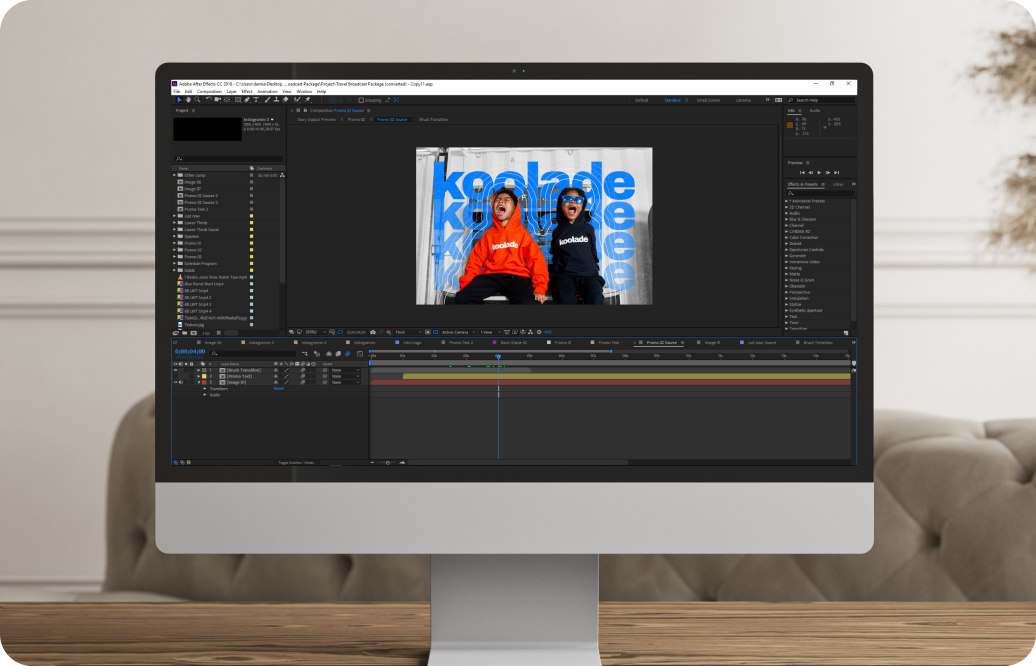Image resolution: width=1036 pixels, height=666 pixels.
Task: Open the Animation menu
Action: click(x=267, y=91)
